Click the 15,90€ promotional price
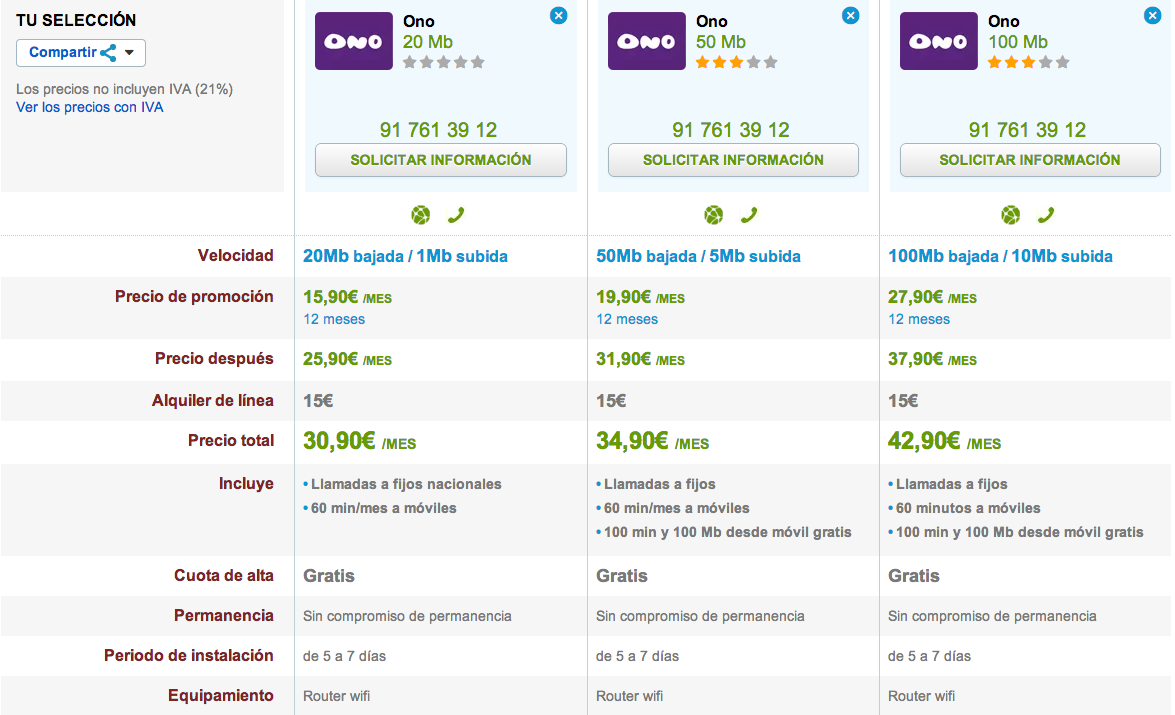1175x715 pixels. (x=347, y=298)
